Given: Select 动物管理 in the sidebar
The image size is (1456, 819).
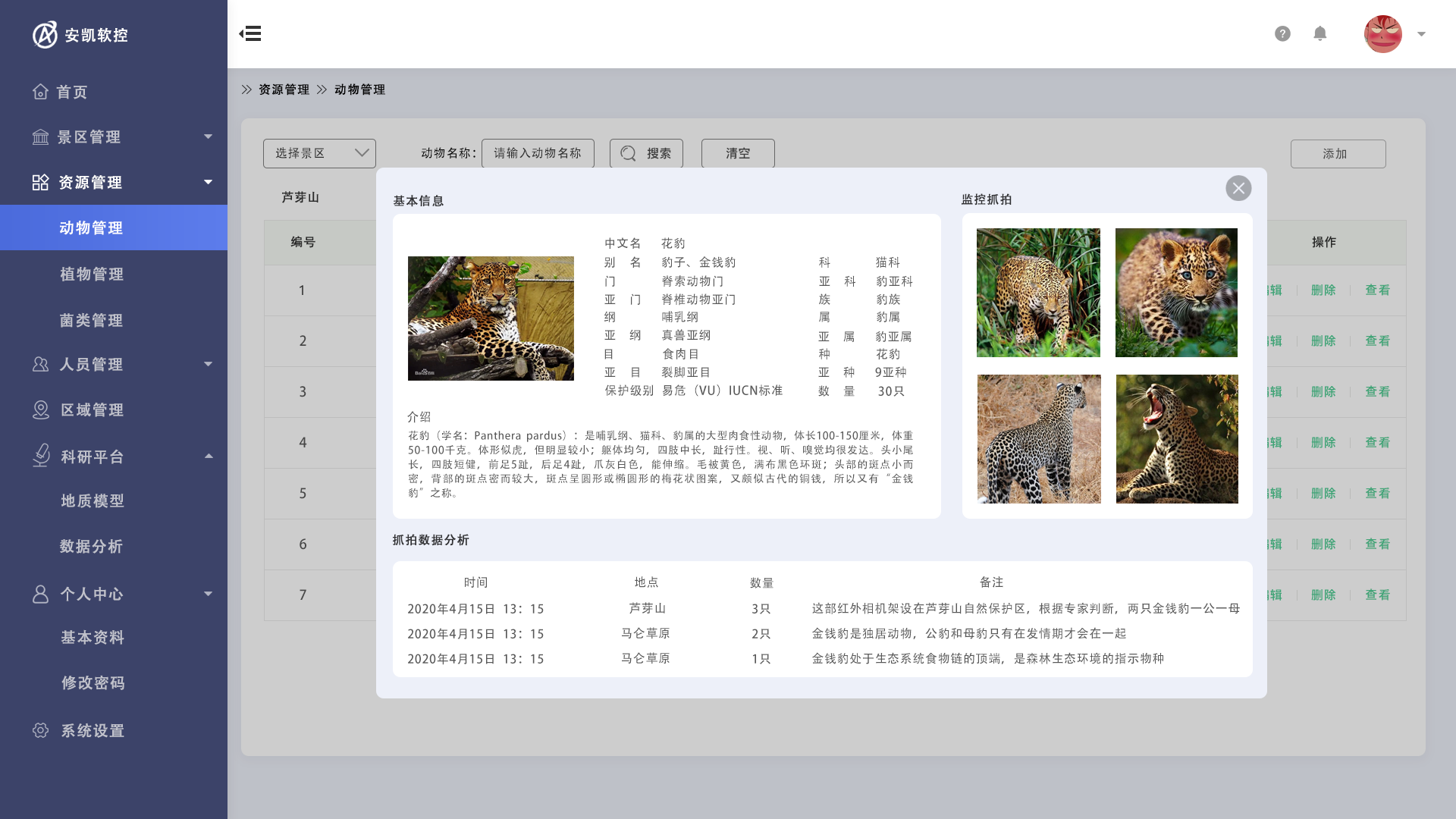Looking at the screenshot, I should tap(114, 227).
